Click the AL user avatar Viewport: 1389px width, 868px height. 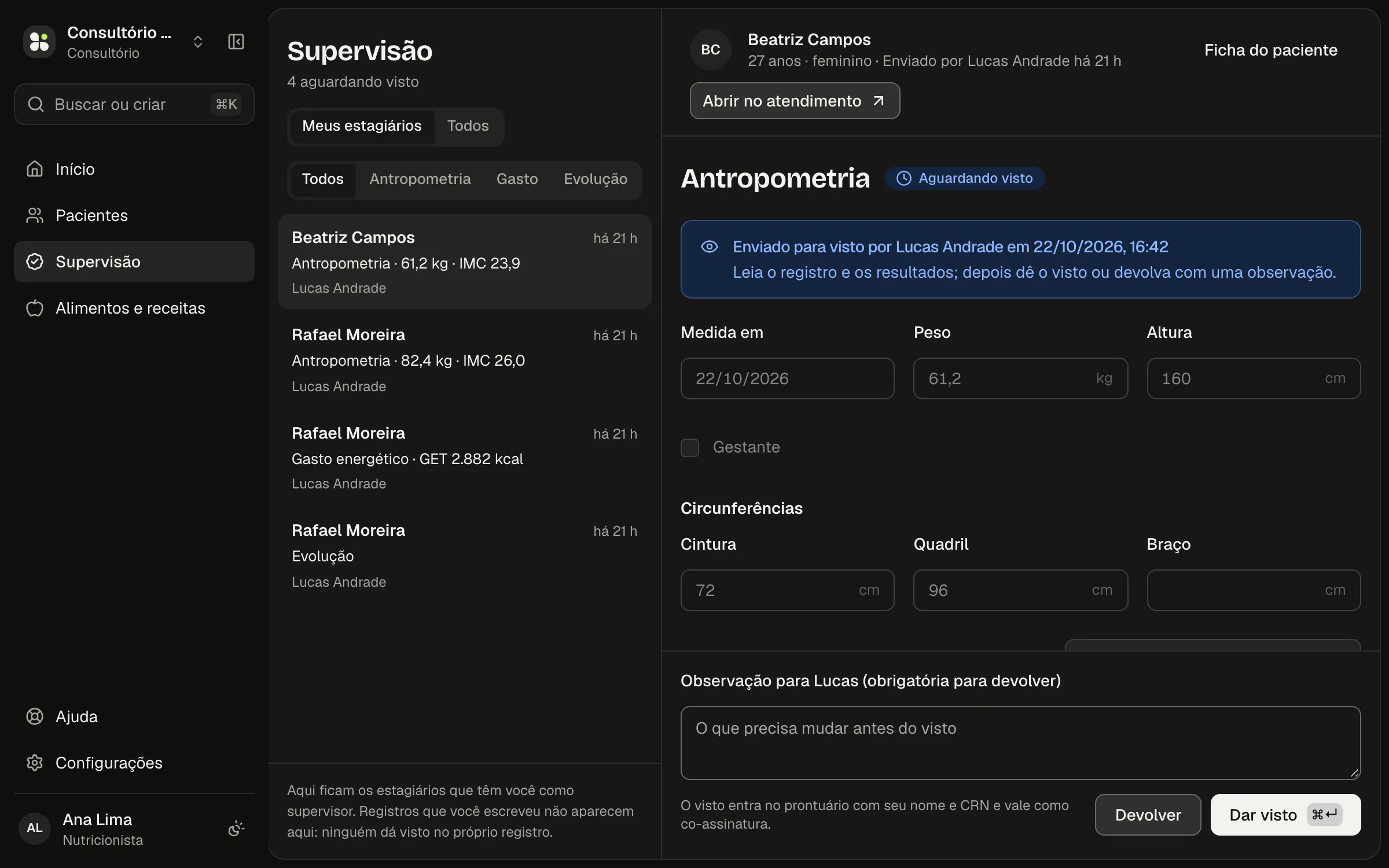pos(35,828)
